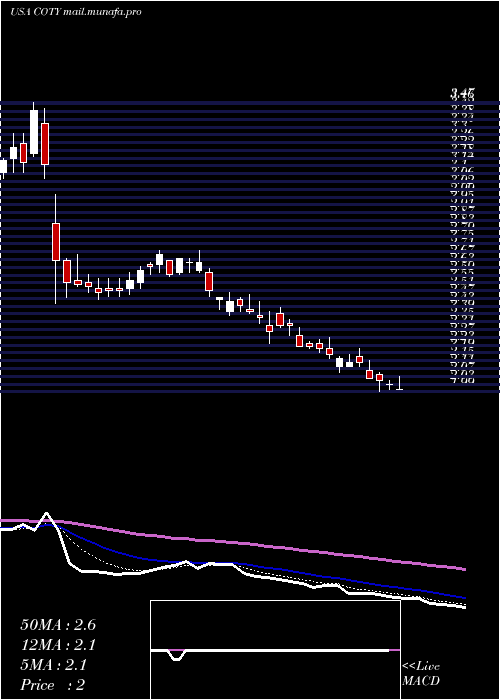500x700 pixels.
Task: Select the '50MA : 2.6' readout
Action: pyautogui.click(x=58, y=625)
